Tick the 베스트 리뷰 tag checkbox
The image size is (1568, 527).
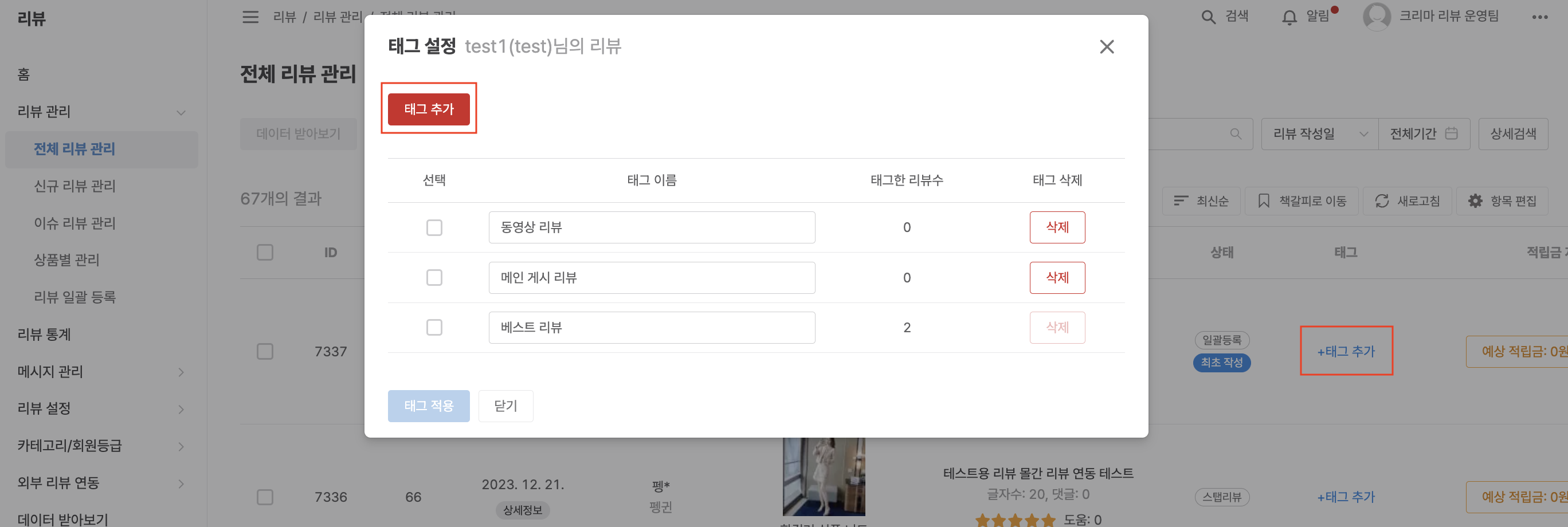[434, 328]
